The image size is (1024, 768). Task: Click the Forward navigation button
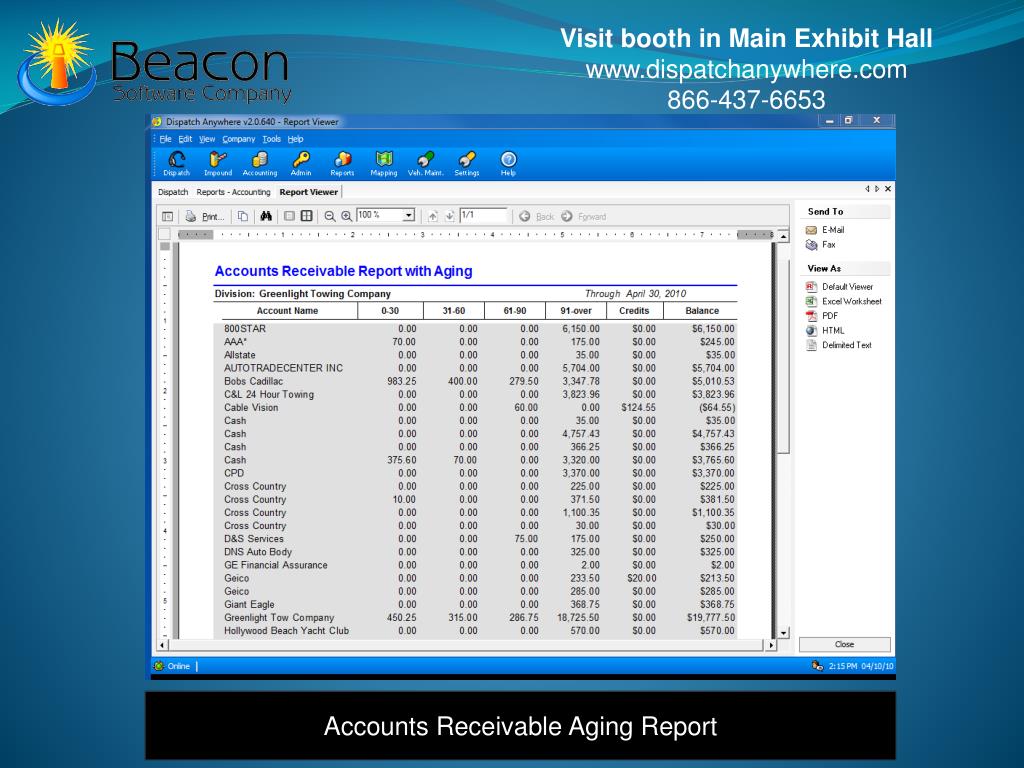pos(583,216)
